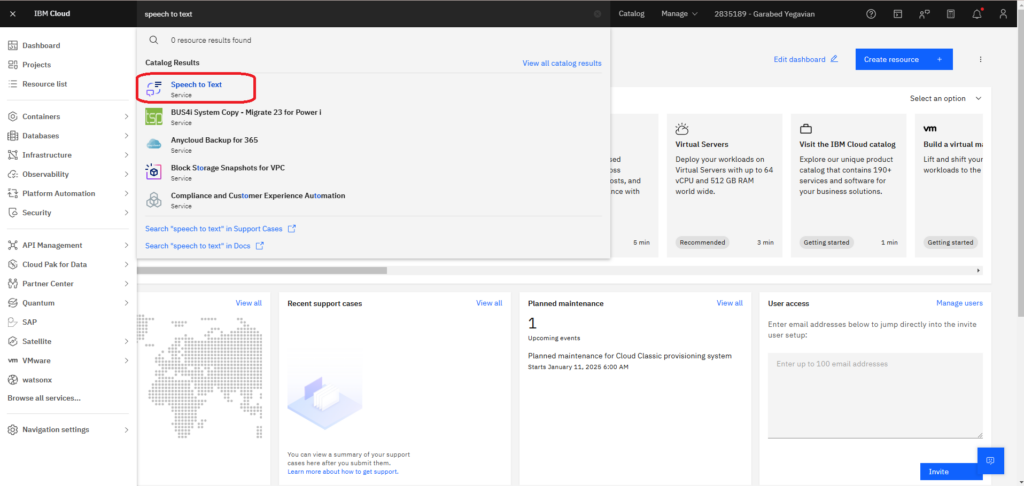Close the navigation menu X icon
1024x486 pixels.
point(13,14)
